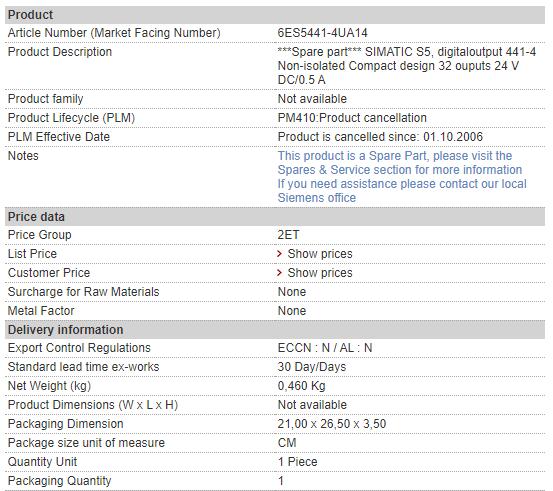Click the Price data section header
This screenshot has width=553, height=491.
[x=275, y=217]
